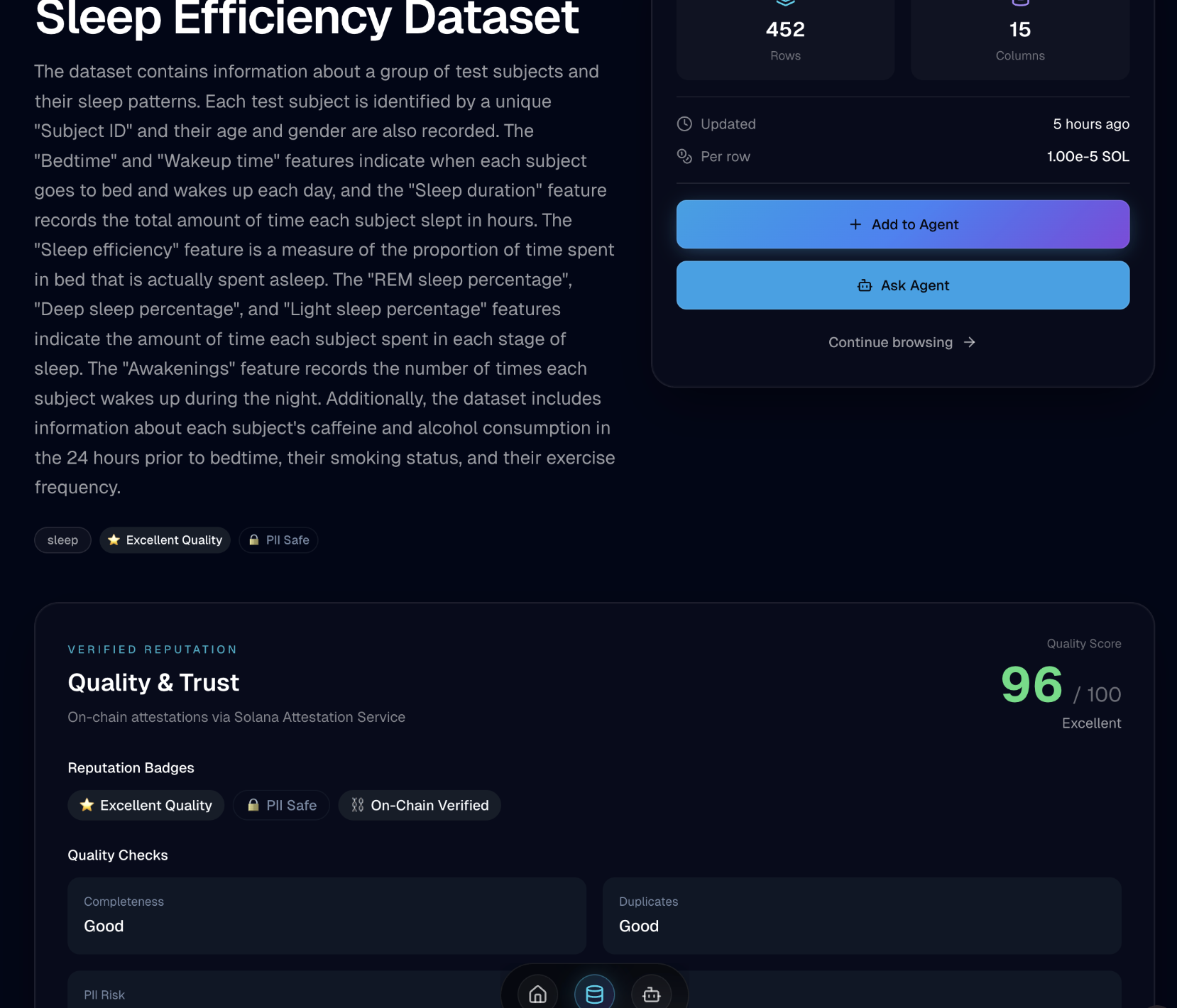The height and width of the screenshot is (1008, 1177).
Task: Click the Reputation Badges heading
Action: (131, 768)
